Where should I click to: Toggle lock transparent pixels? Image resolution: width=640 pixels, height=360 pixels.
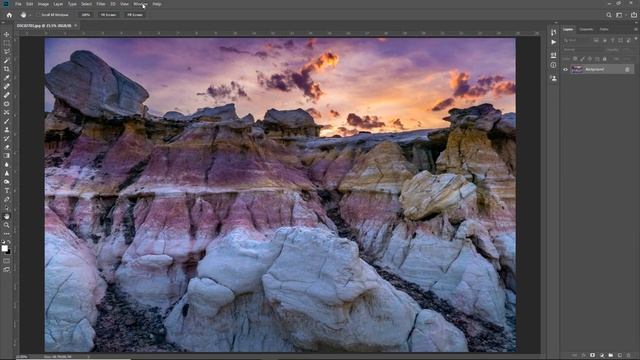click(575, 59)
